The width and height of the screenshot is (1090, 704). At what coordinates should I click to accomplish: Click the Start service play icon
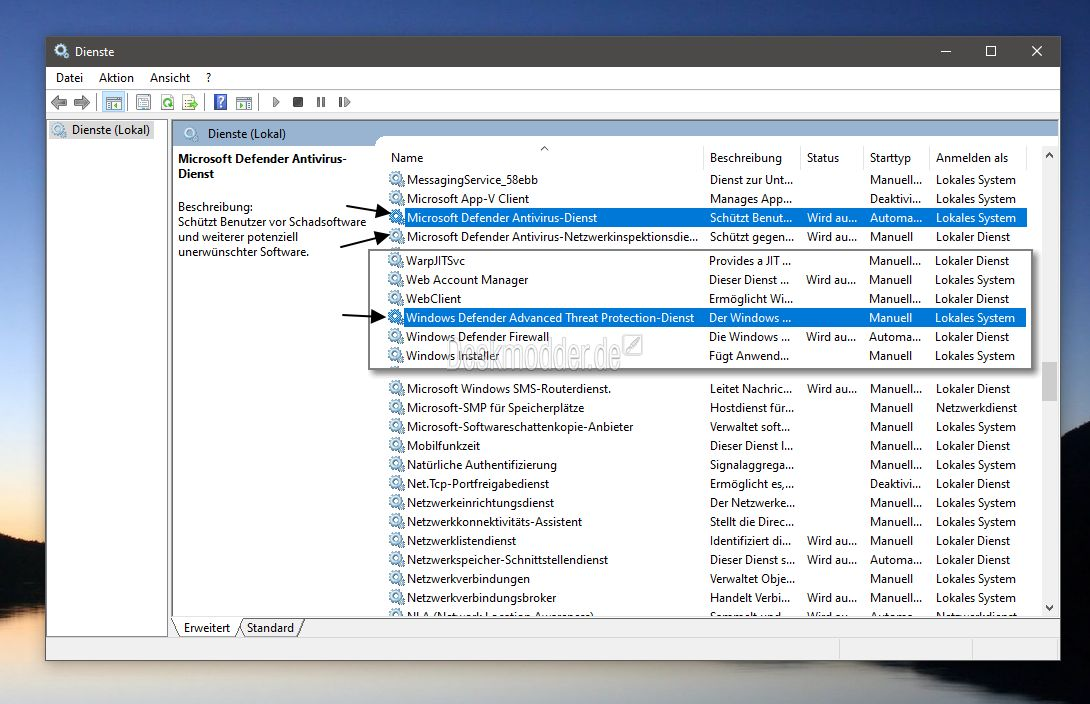276,102
